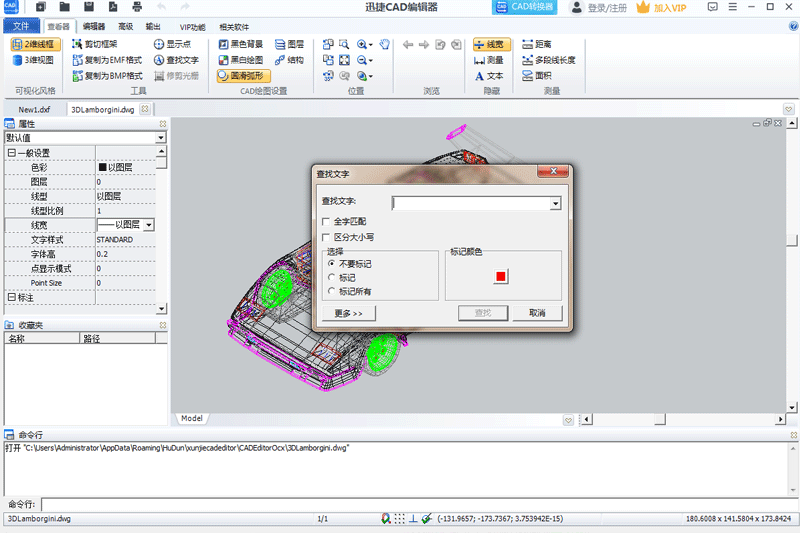Screen dimensions: 800x533
Task: Toggle the 线宽 line width display
Action: (491, 44)
